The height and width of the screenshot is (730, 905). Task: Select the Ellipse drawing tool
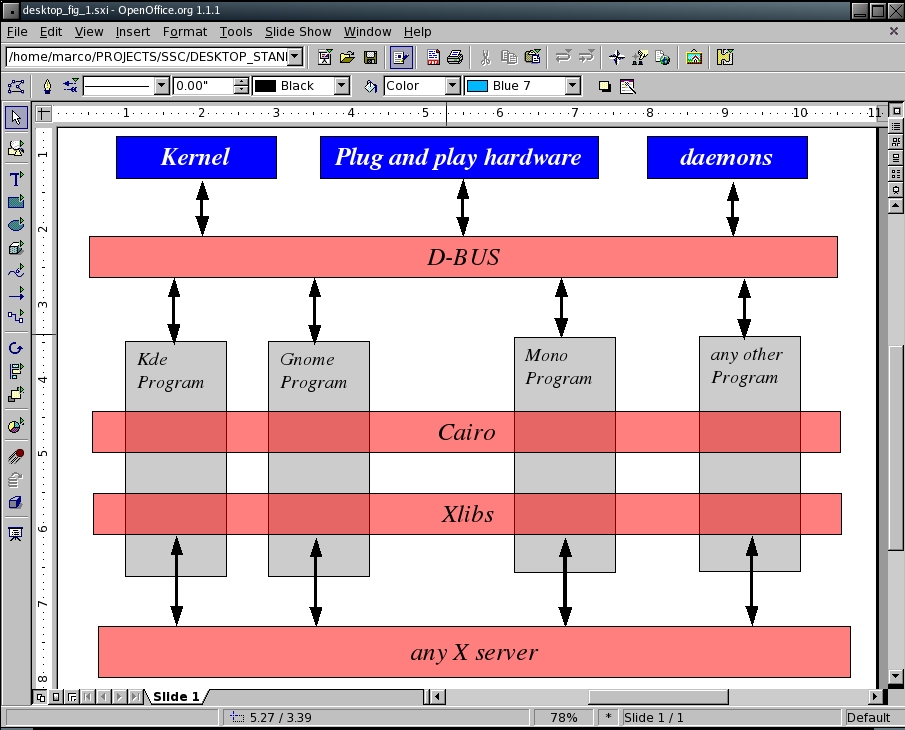pos(15,225)
